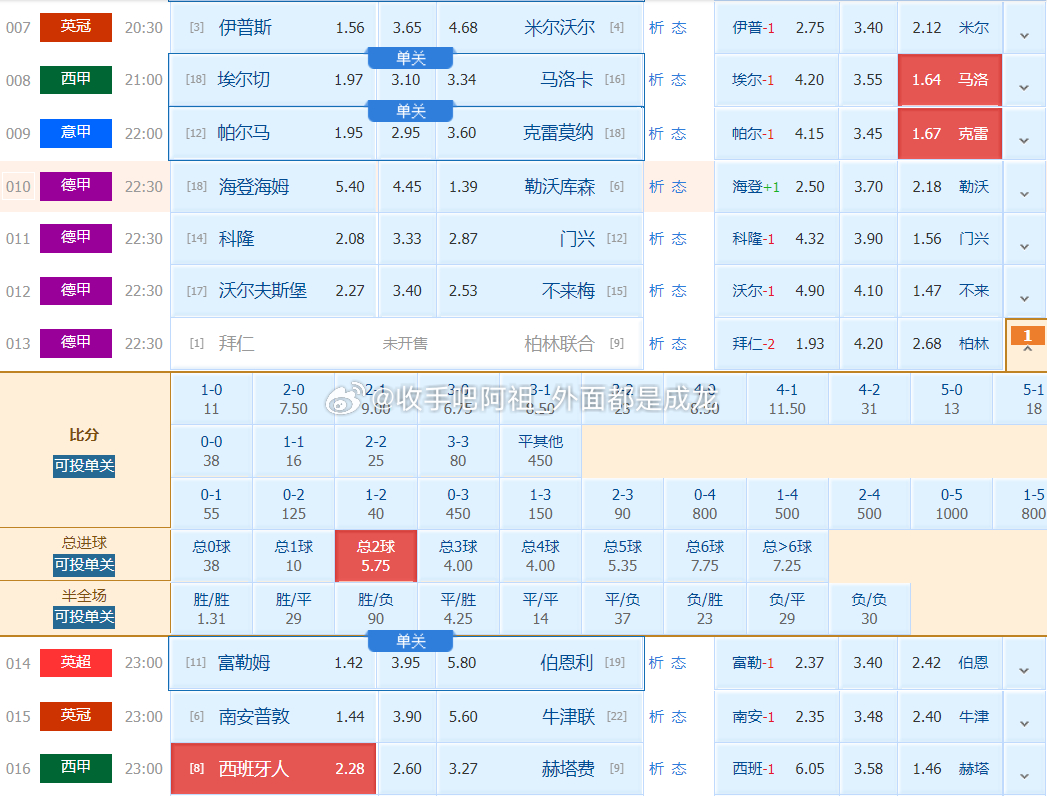Select the 1.64 马洛 odds cell

click(949, 80)
